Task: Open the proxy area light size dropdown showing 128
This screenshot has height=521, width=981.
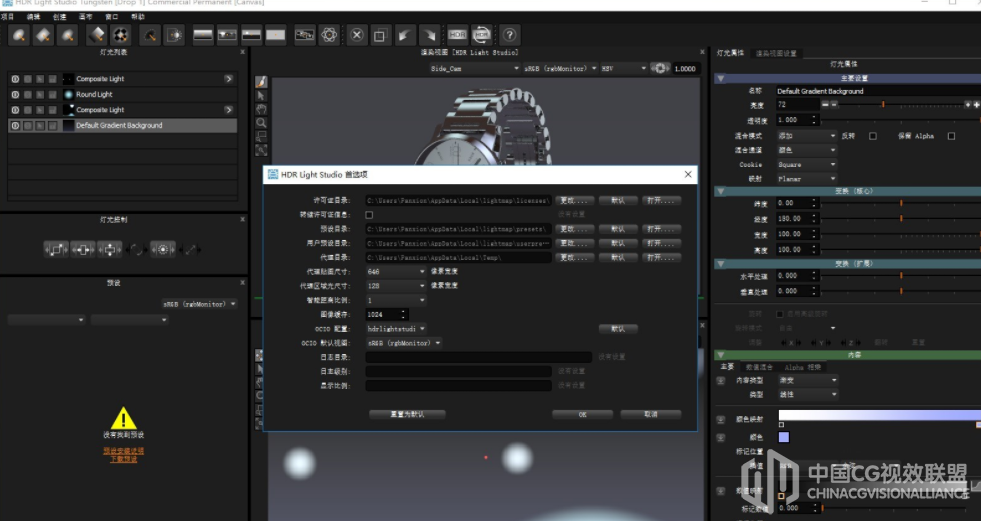Action: (395, 285)
